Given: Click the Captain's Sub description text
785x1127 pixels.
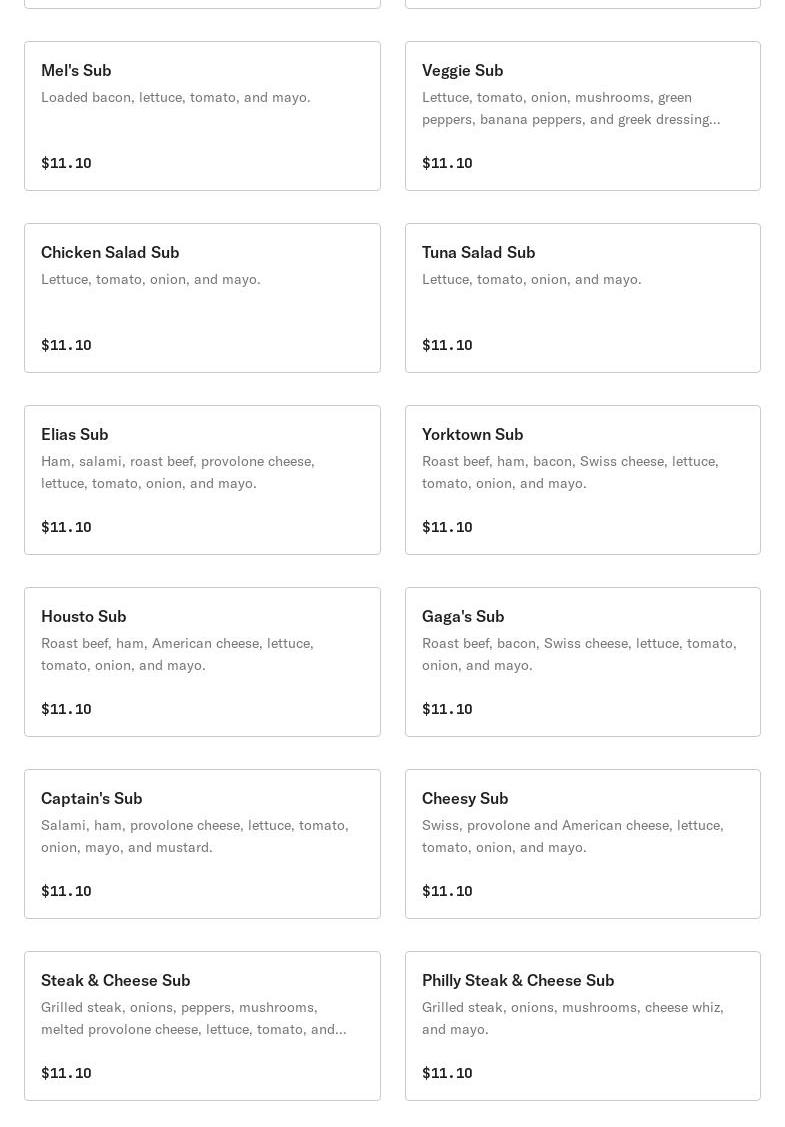Looking at the screenshot, I should click(194, 836).
